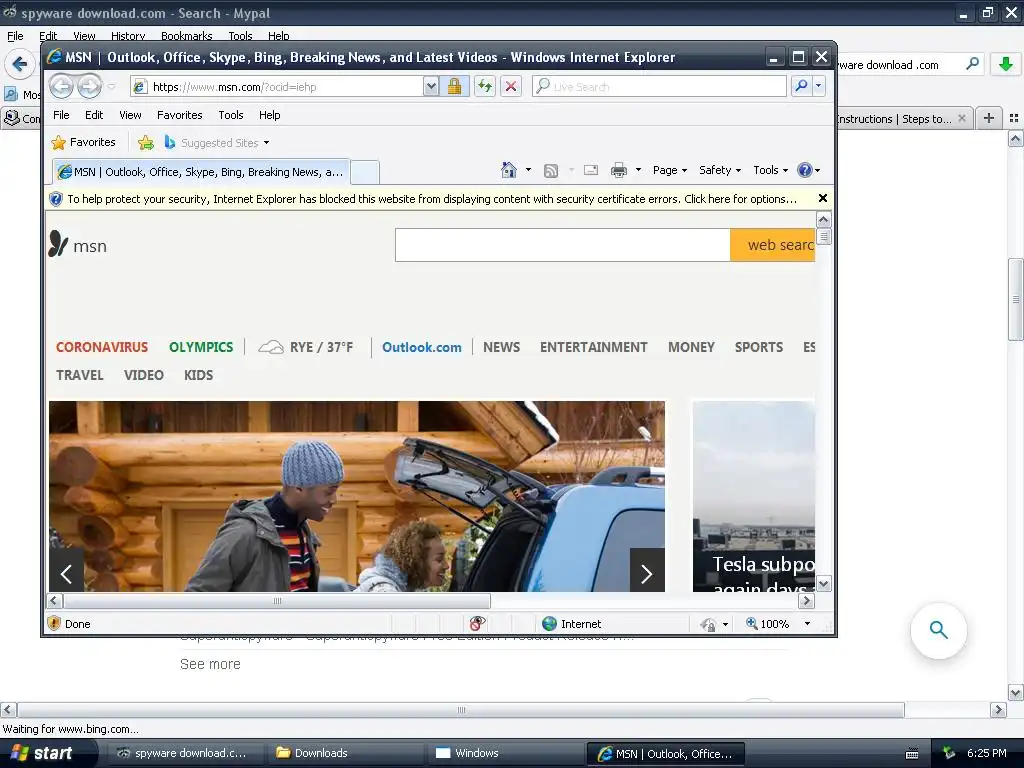Open the IE Favorites menu
Screen dimensions: 1024x768
[x=180, y=115]
